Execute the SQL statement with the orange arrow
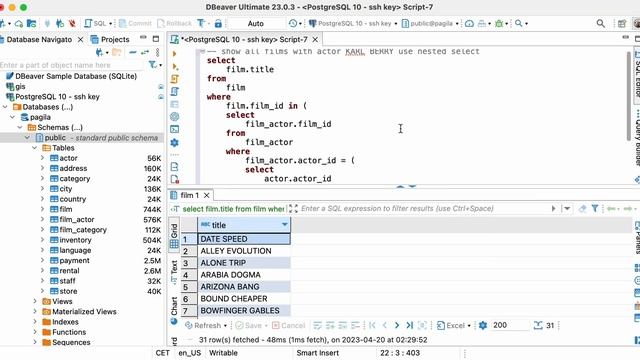The width and height of the screenshot is (640, 360). coord(174,53)
